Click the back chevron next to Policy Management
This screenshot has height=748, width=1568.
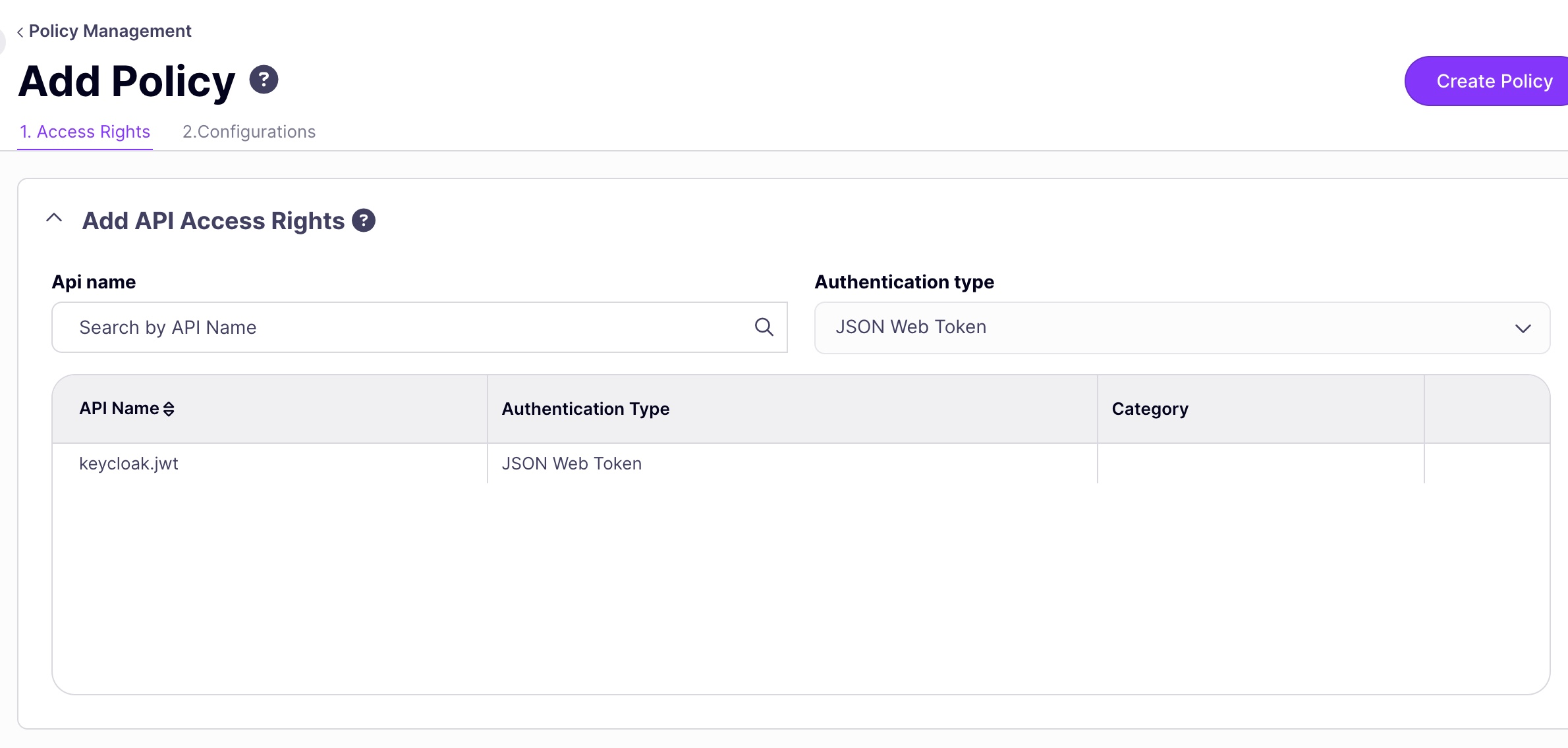pyautogui.click(x=20, y=32)
